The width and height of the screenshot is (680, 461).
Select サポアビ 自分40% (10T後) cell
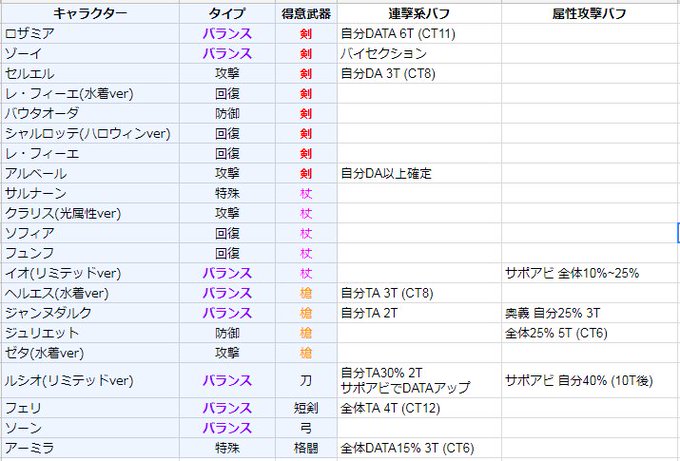click(590, 380)
